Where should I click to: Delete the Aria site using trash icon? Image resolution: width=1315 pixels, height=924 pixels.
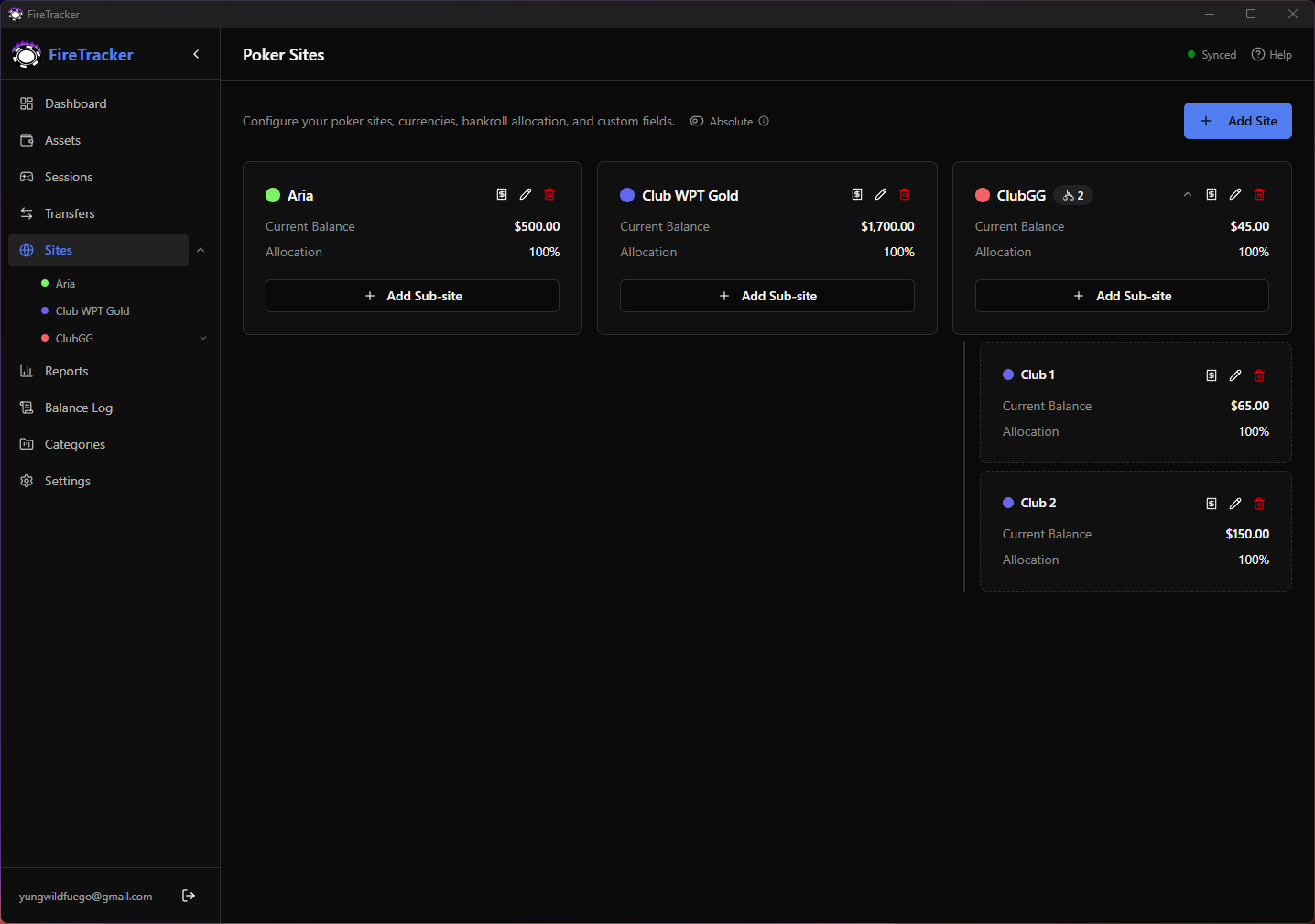tap(549, 194)
